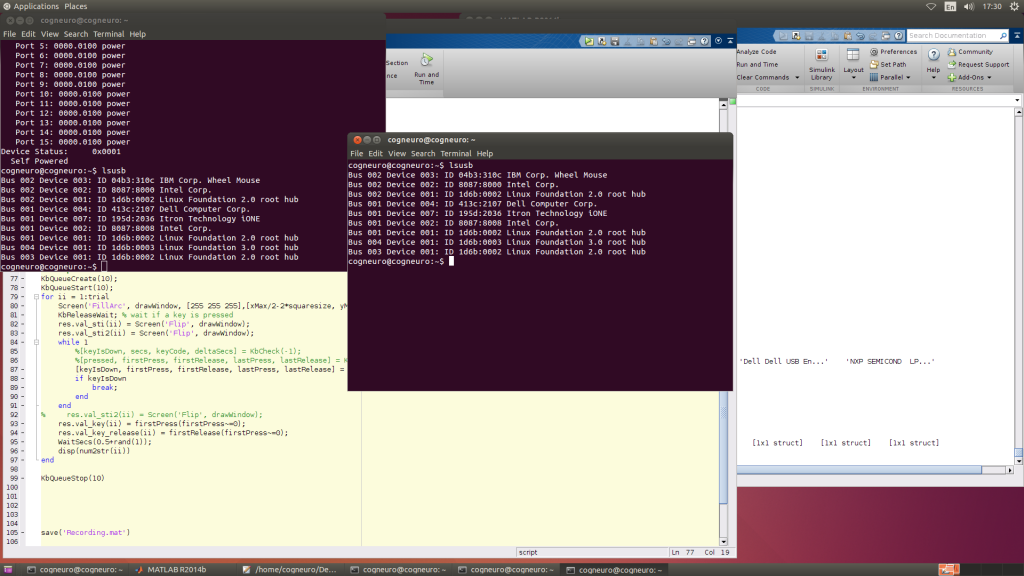This screenshot has width=1024, height=576.
Task: Click the 'Ln 77' status bar indicator
Action: click(683, 552)
